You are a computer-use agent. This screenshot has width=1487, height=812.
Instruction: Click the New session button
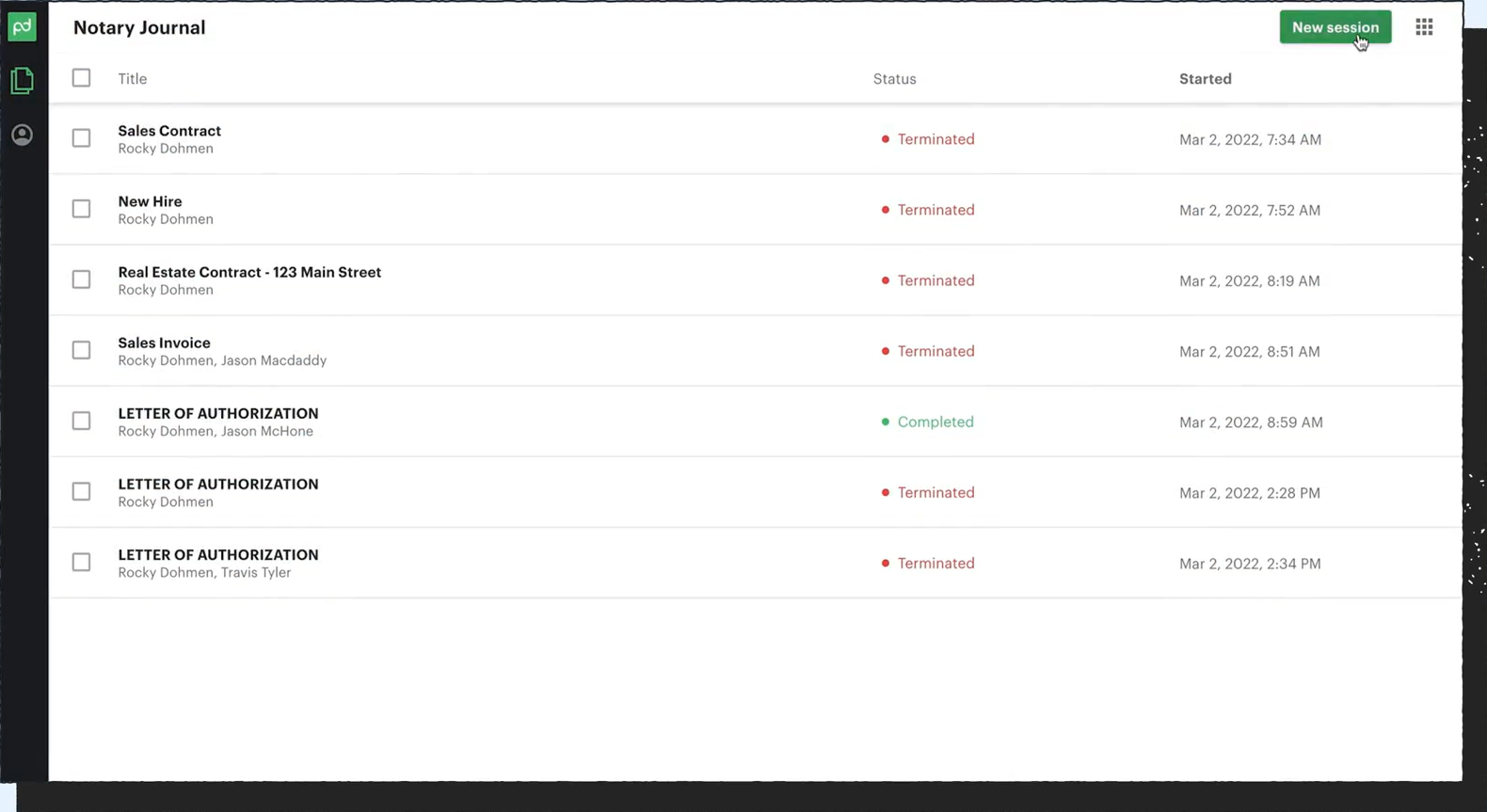coord(1335,27)
